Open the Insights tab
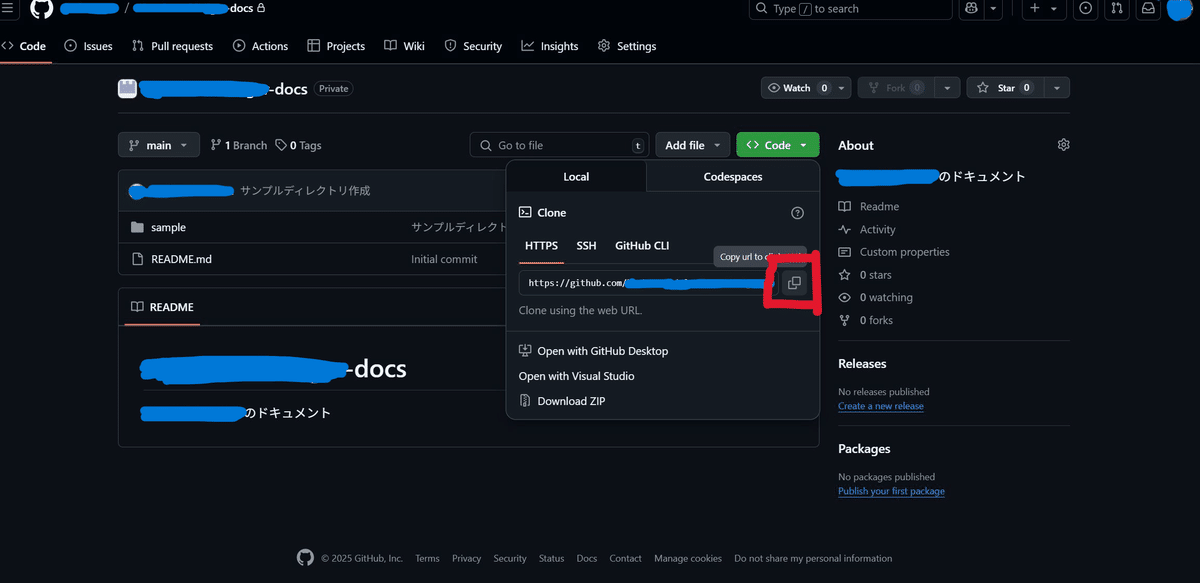 point(550,46)
